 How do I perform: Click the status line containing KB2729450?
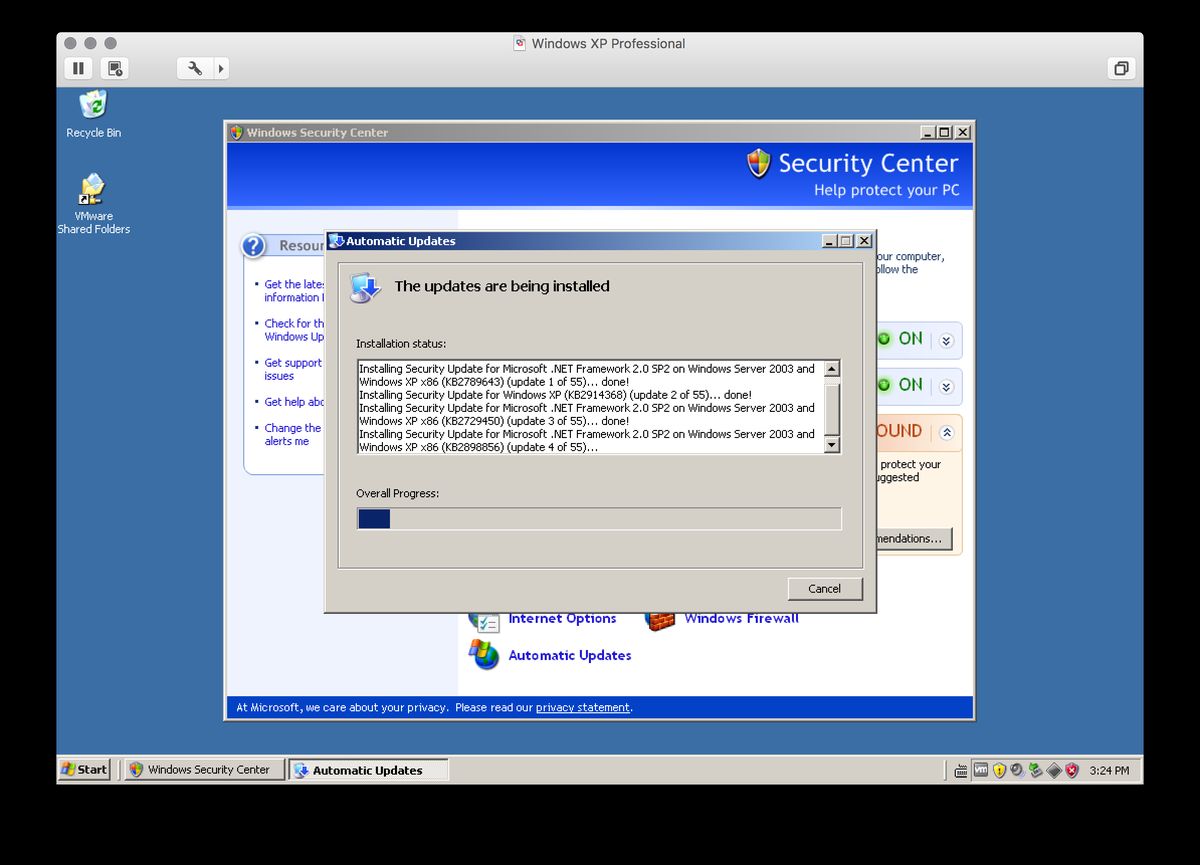coord(587,414)
